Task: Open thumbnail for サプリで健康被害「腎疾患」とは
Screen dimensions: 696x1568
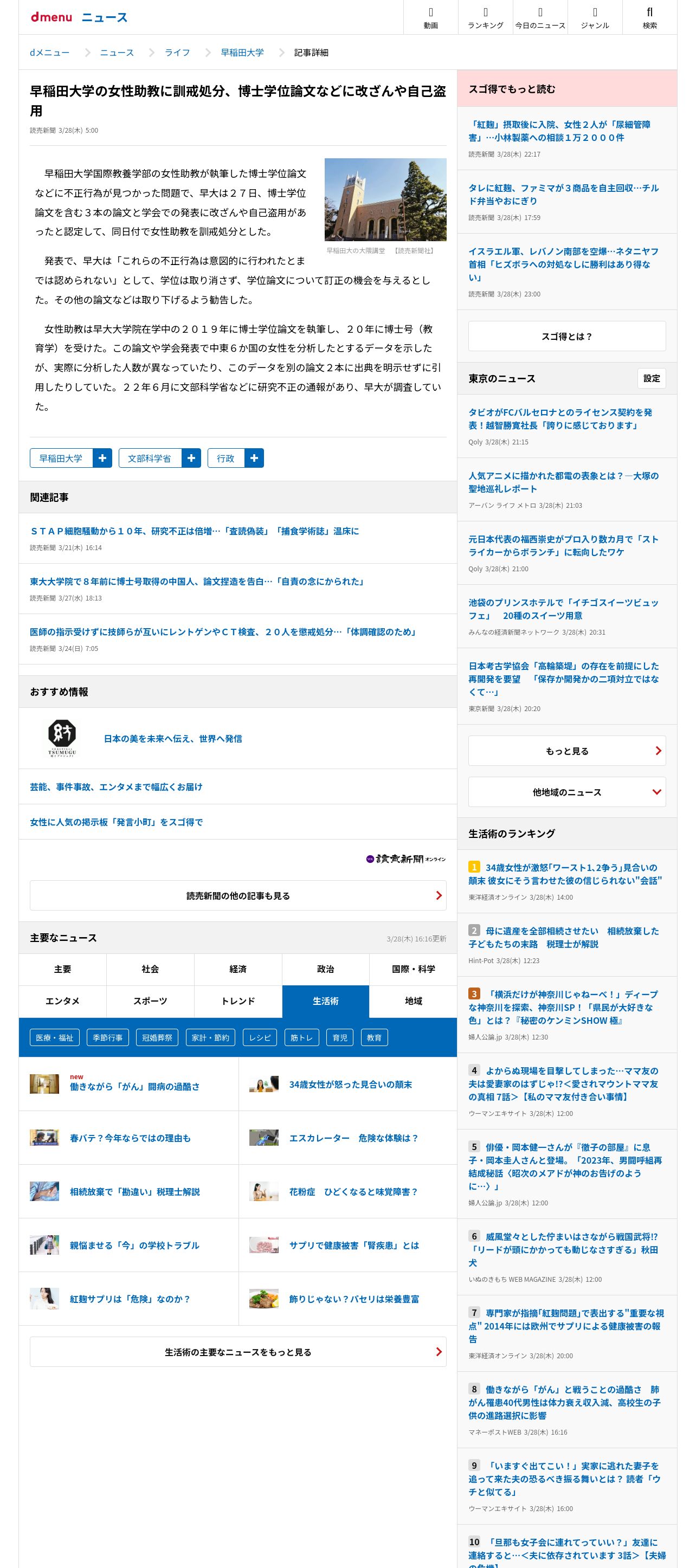Action: coord(263,1245)
